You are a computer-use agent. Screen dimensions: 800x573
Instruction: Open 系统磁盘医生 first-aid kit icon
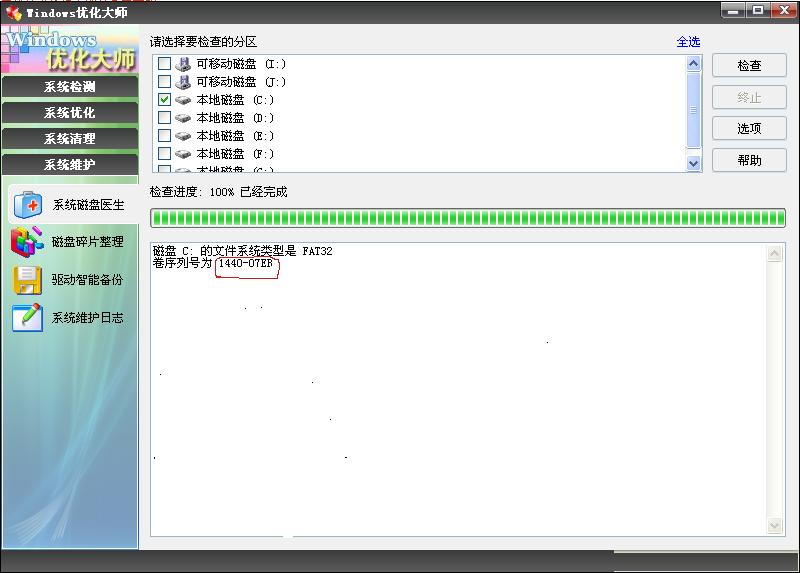pyautogui.click(x=28, y=205)
